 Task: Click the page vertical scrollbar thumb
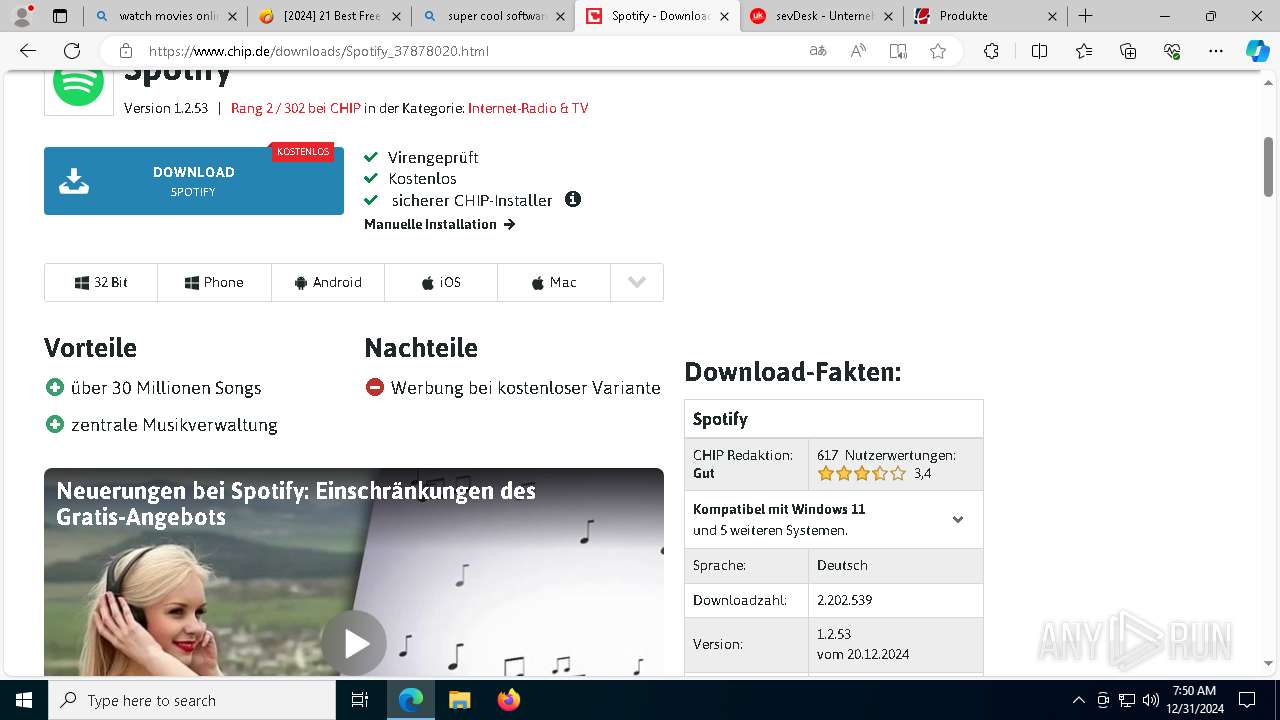(x=1268, y=167)
